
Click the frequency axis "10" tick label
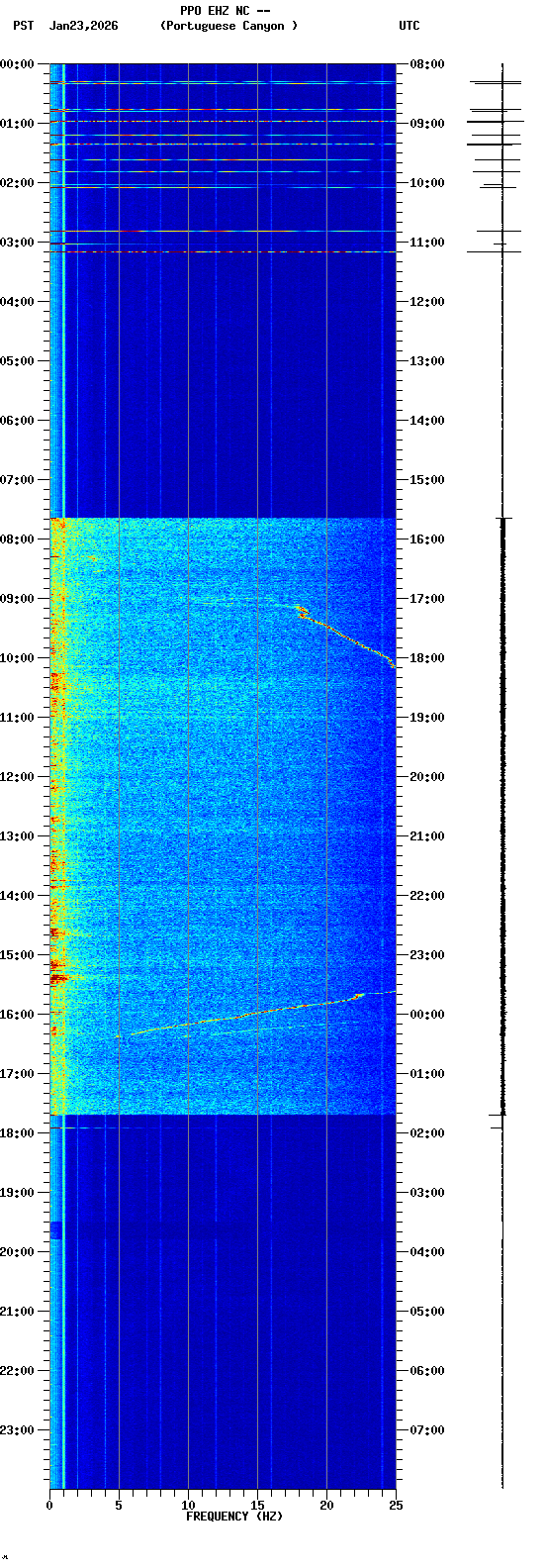click(x=188, y=1506)
